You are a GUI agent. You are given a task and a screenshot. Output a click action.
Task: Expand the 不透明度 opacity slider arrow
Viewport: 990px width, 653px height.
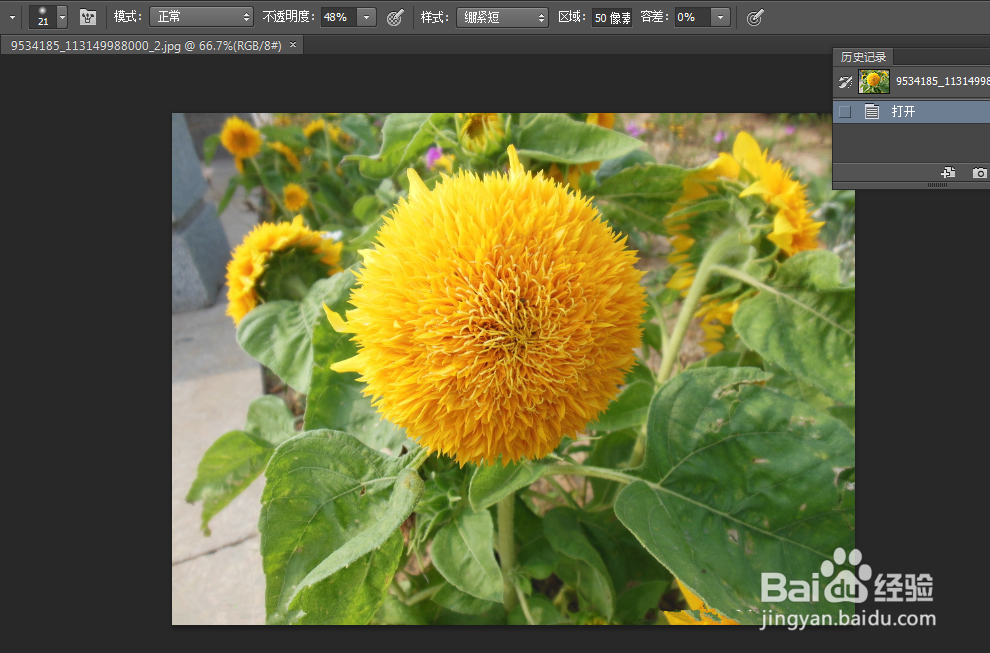[x=366, y=17]
